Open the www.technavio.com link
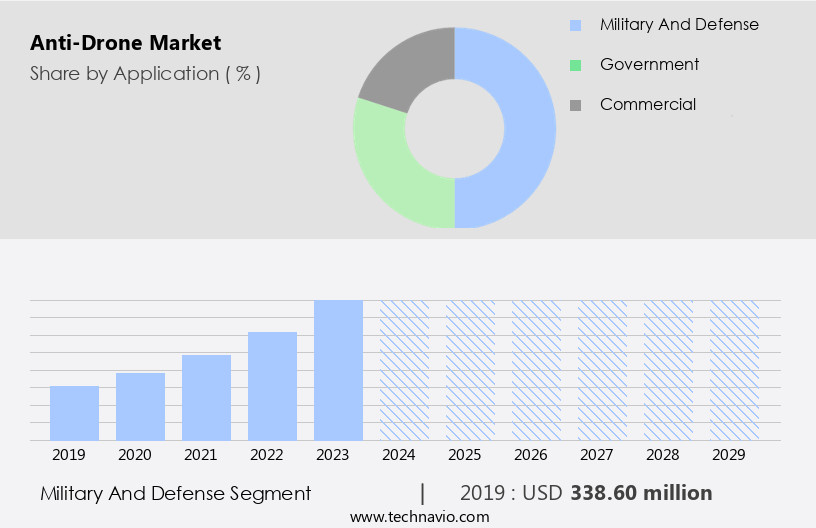The image size is (816, 528). (419, 516)
